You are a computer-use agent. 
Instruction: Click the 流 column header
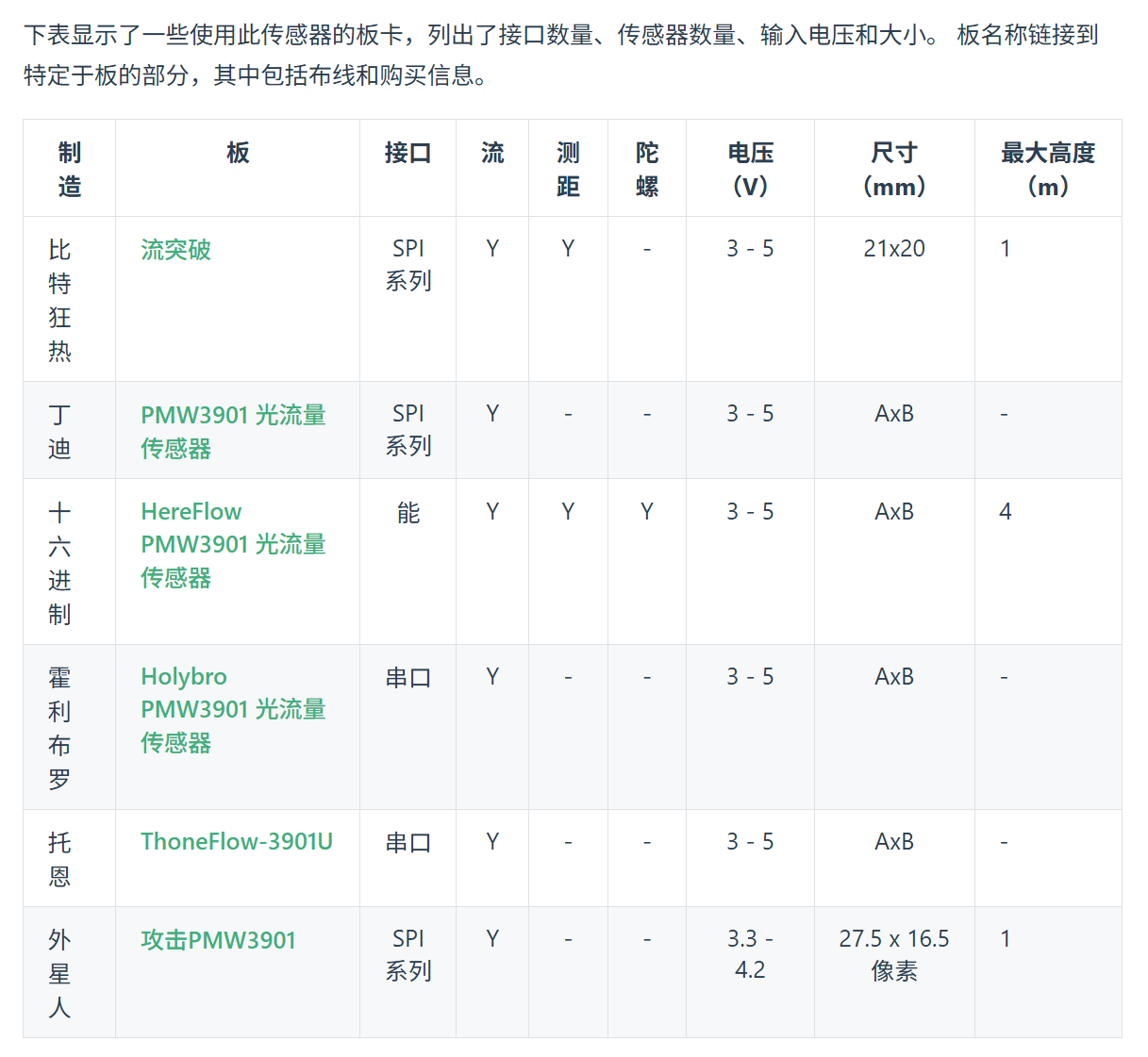[492, 169]
